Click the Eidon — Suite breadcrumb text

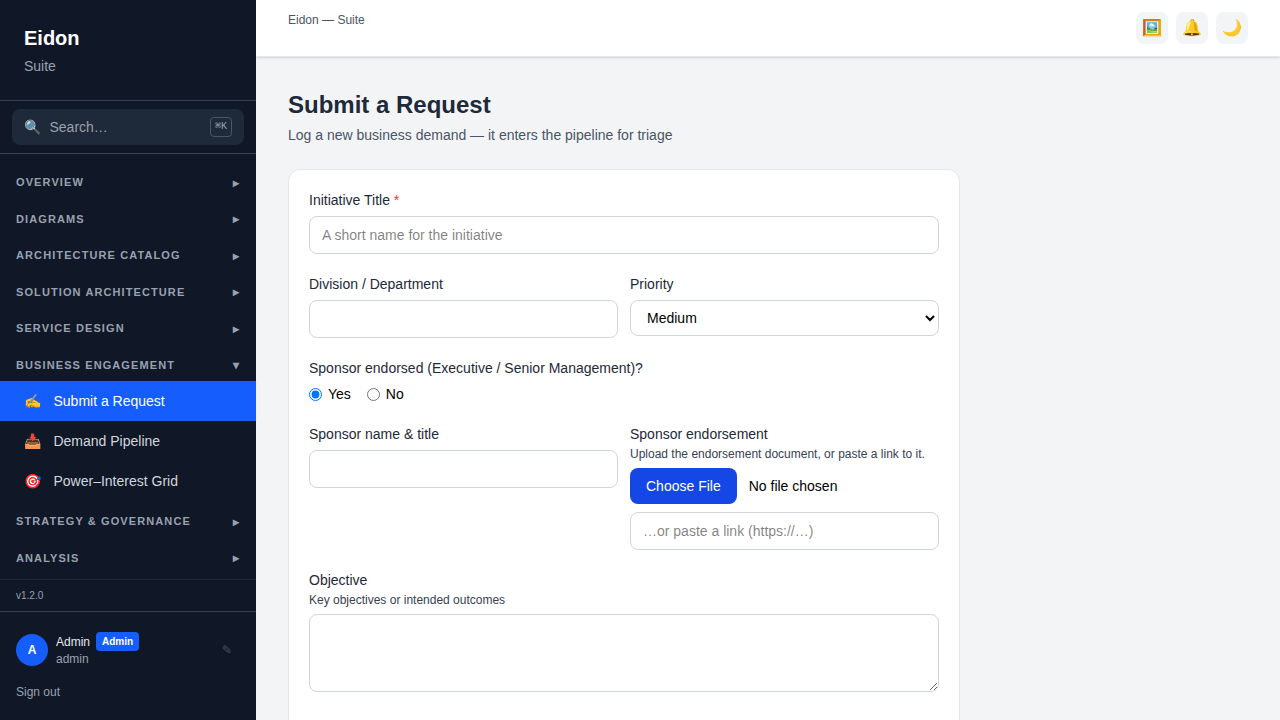click(326, 20)
